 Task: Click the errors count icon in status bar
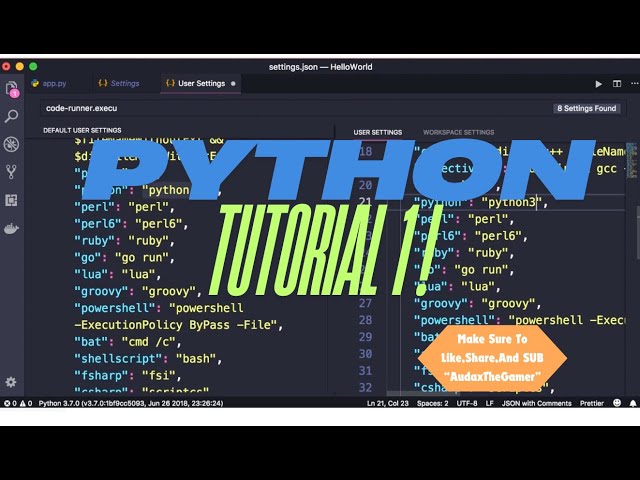pos(7,403)
